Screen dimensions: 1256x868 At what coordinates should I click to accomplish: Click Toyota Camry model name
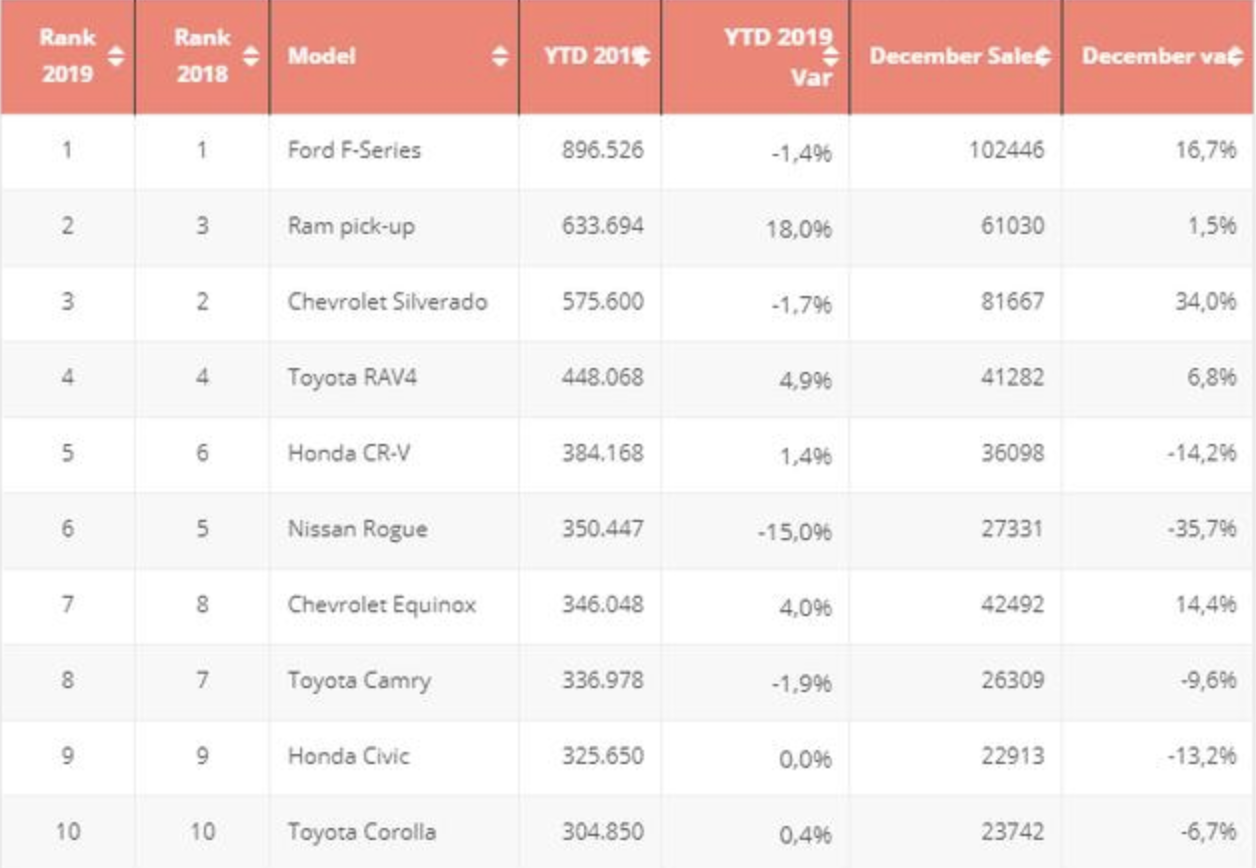[x=359, y=681]
